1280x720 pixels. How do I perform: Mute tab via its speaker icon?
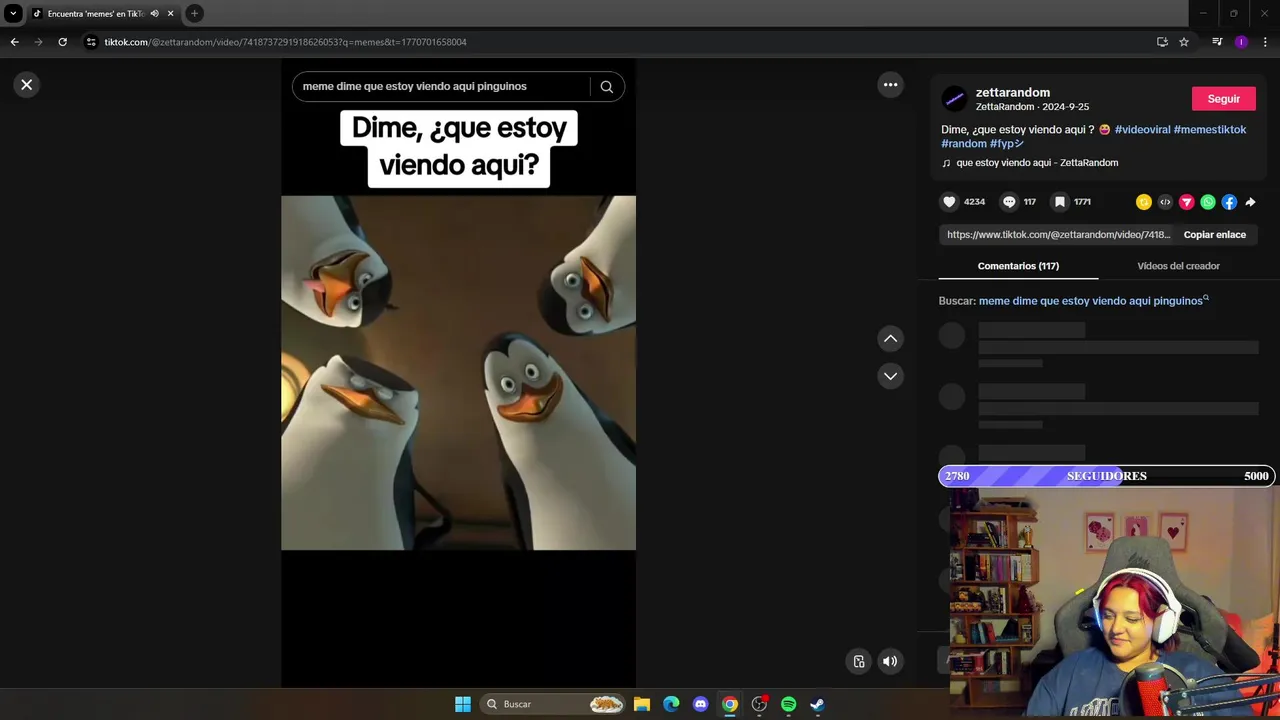click(155, 14)
